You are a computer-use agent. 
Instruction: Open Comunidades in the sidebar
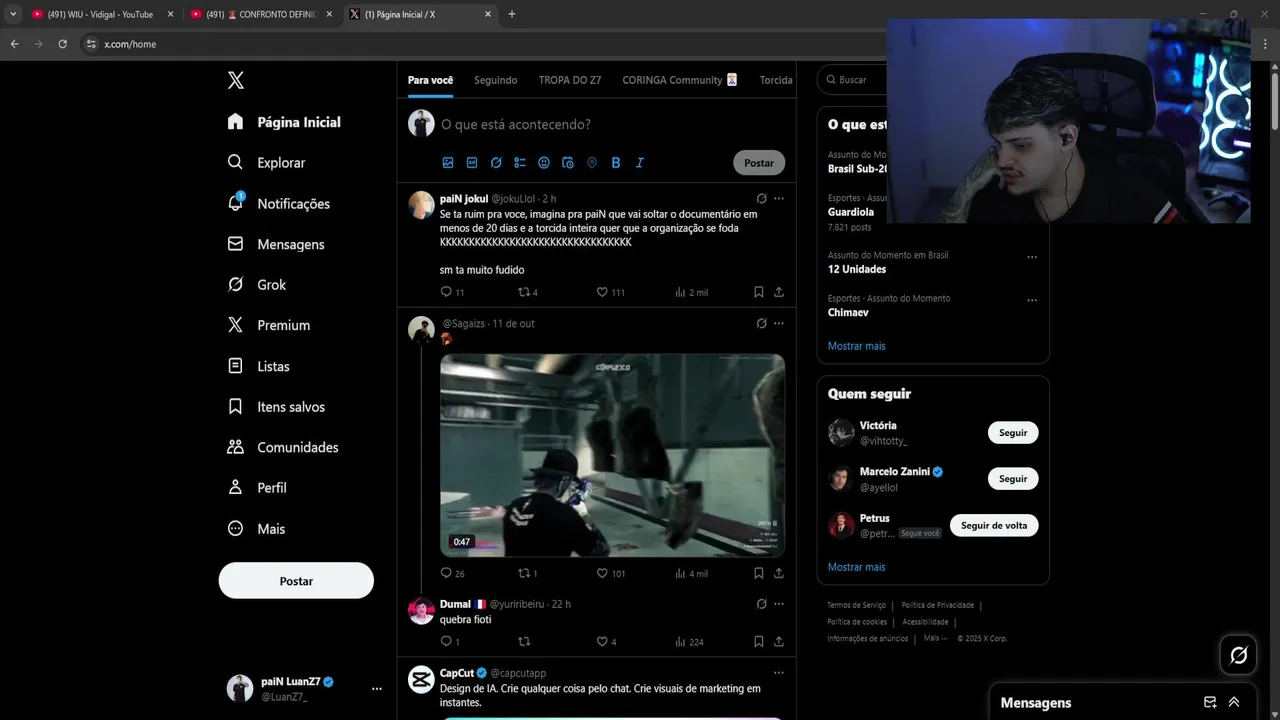(x=284, y=447)
